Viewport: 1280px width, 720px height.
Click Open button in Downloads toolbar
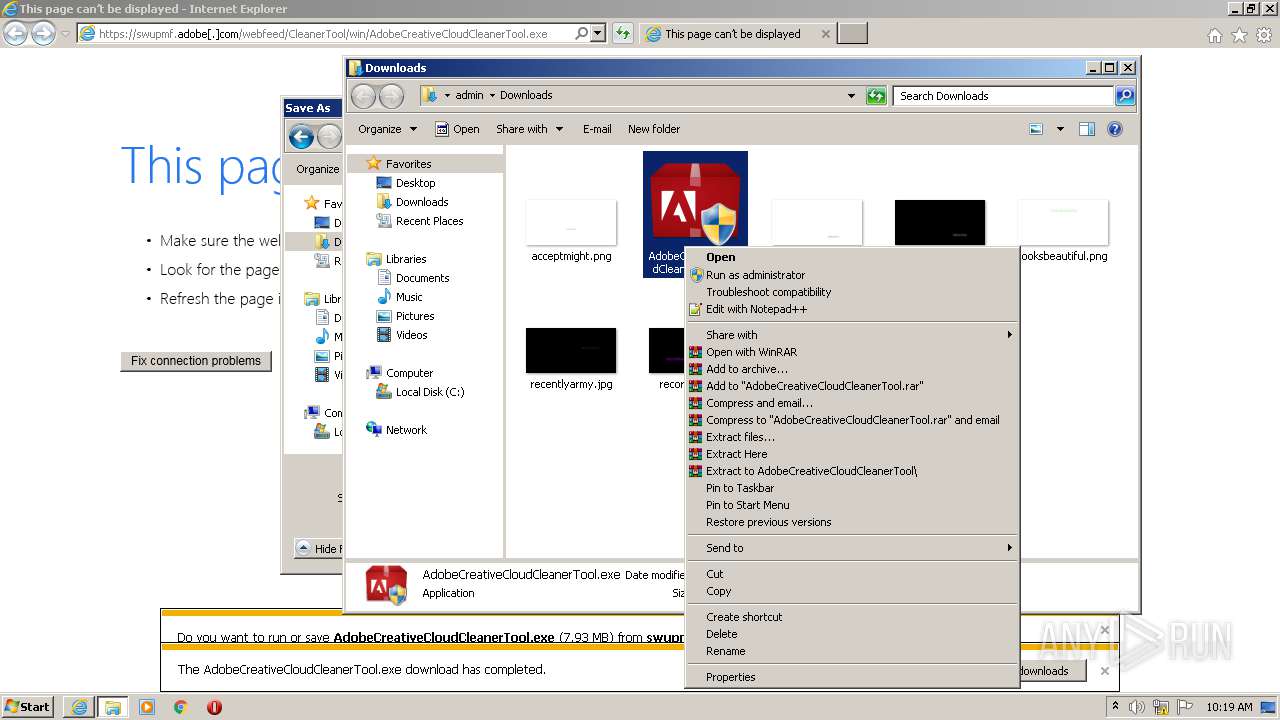(458, 129)
